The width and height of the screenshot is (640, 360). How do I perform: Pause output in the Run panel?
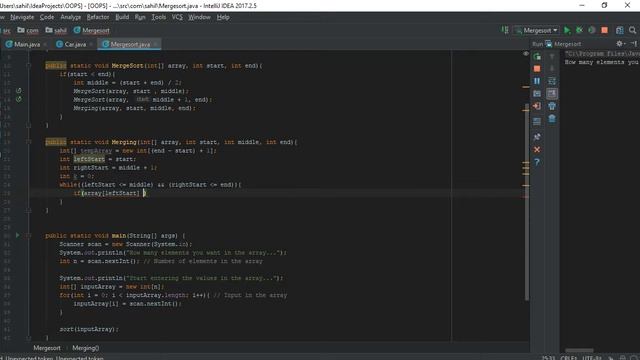click(x=537, y=81)
